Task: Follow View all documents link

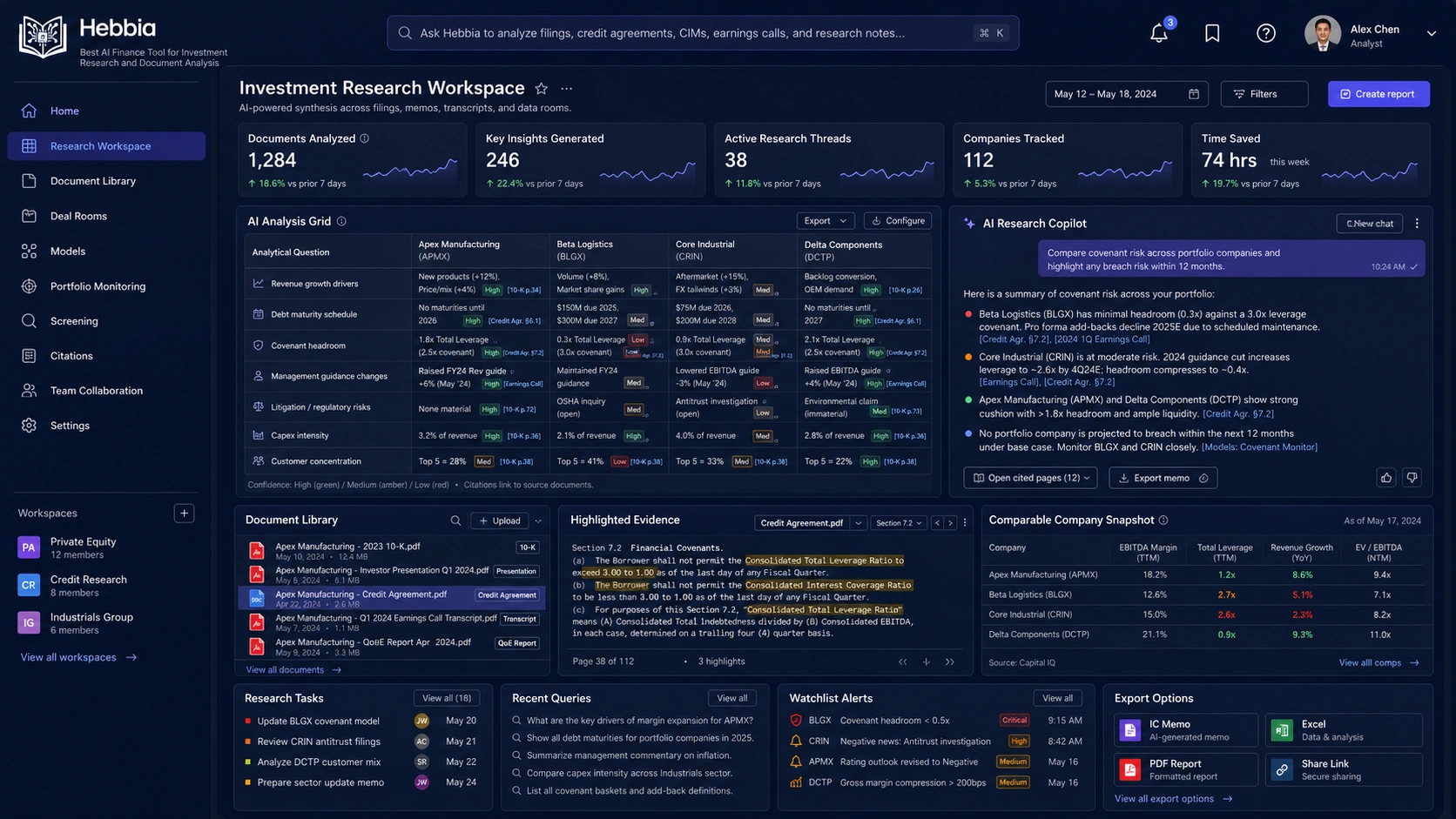Action: click(x=293, y=670)
